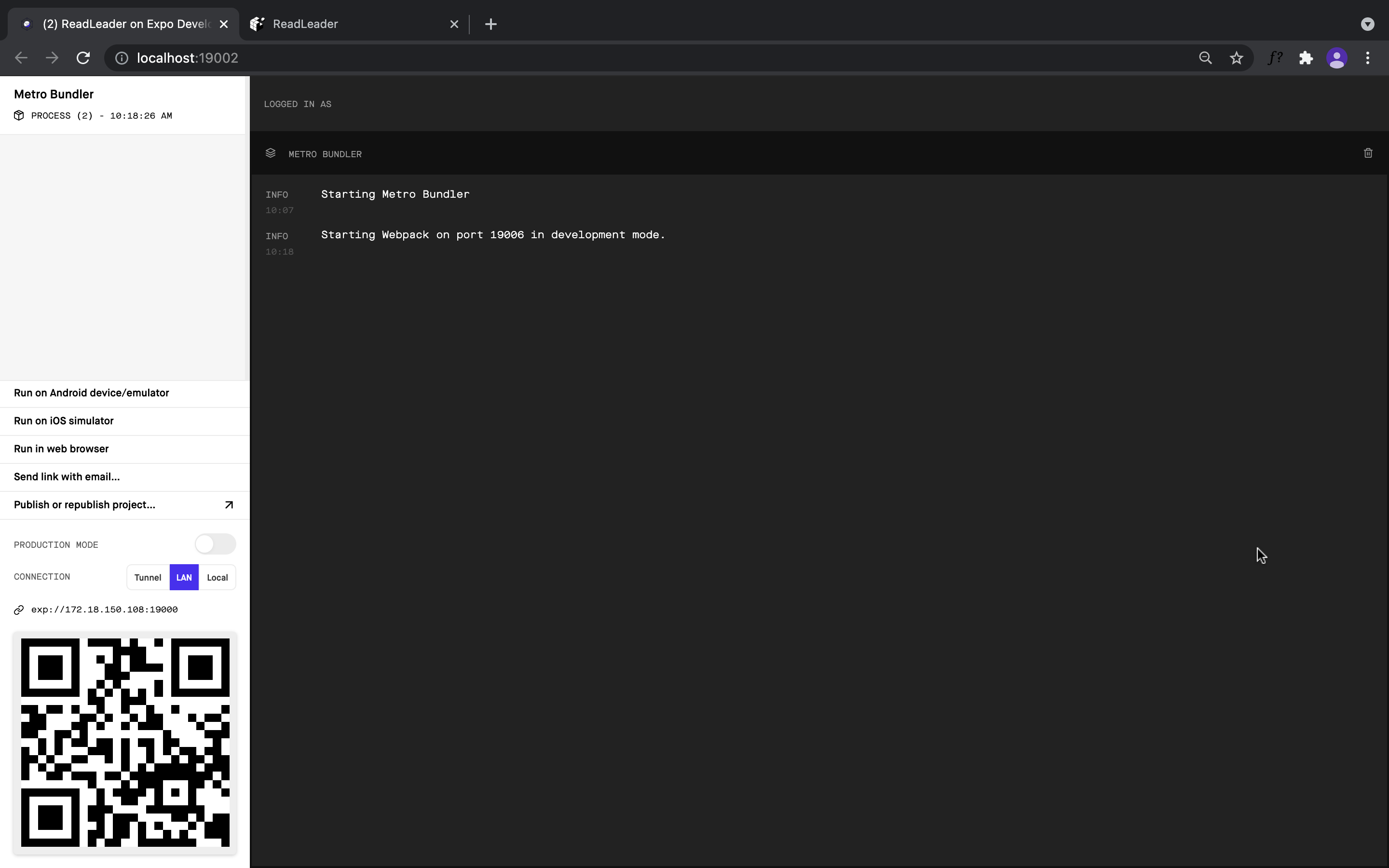Image resolution: width=1389 pixels, height=868 pixels.
Task: Open the Chrome three-dot menu
Action: click(1368, 58)
